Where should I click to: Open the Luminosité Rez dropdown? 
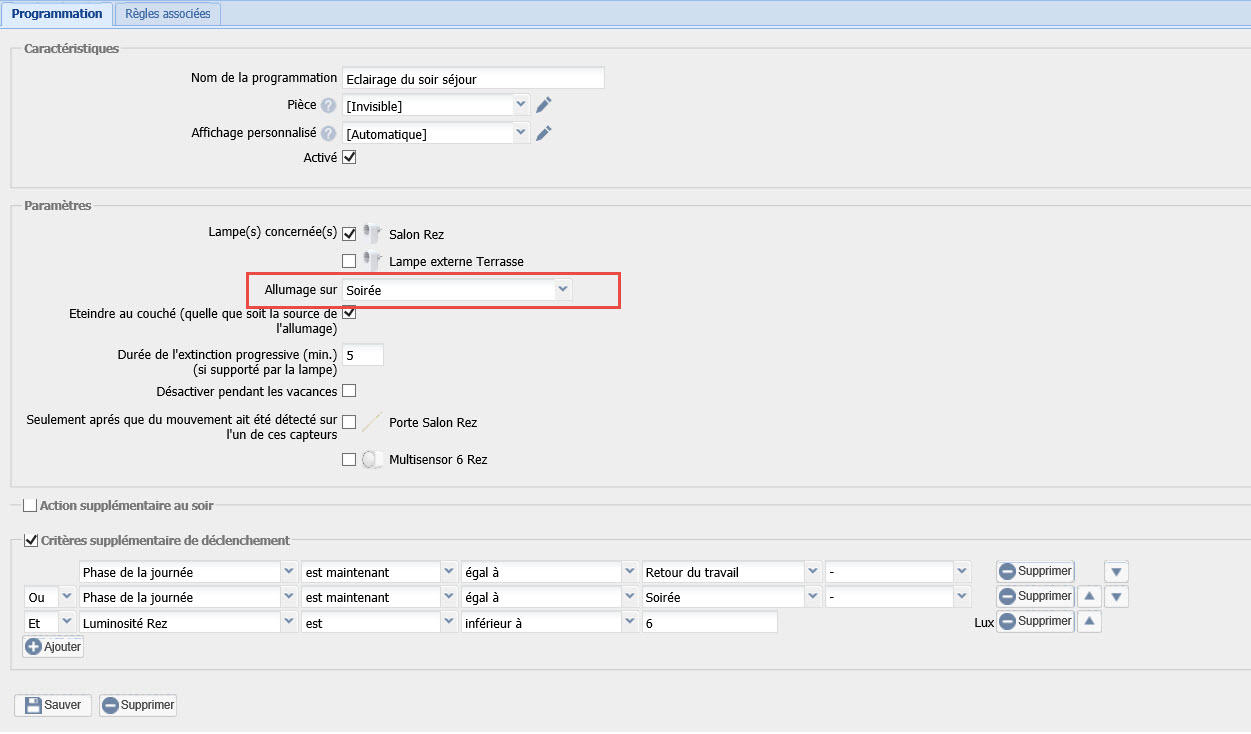(x=189, y=622)
